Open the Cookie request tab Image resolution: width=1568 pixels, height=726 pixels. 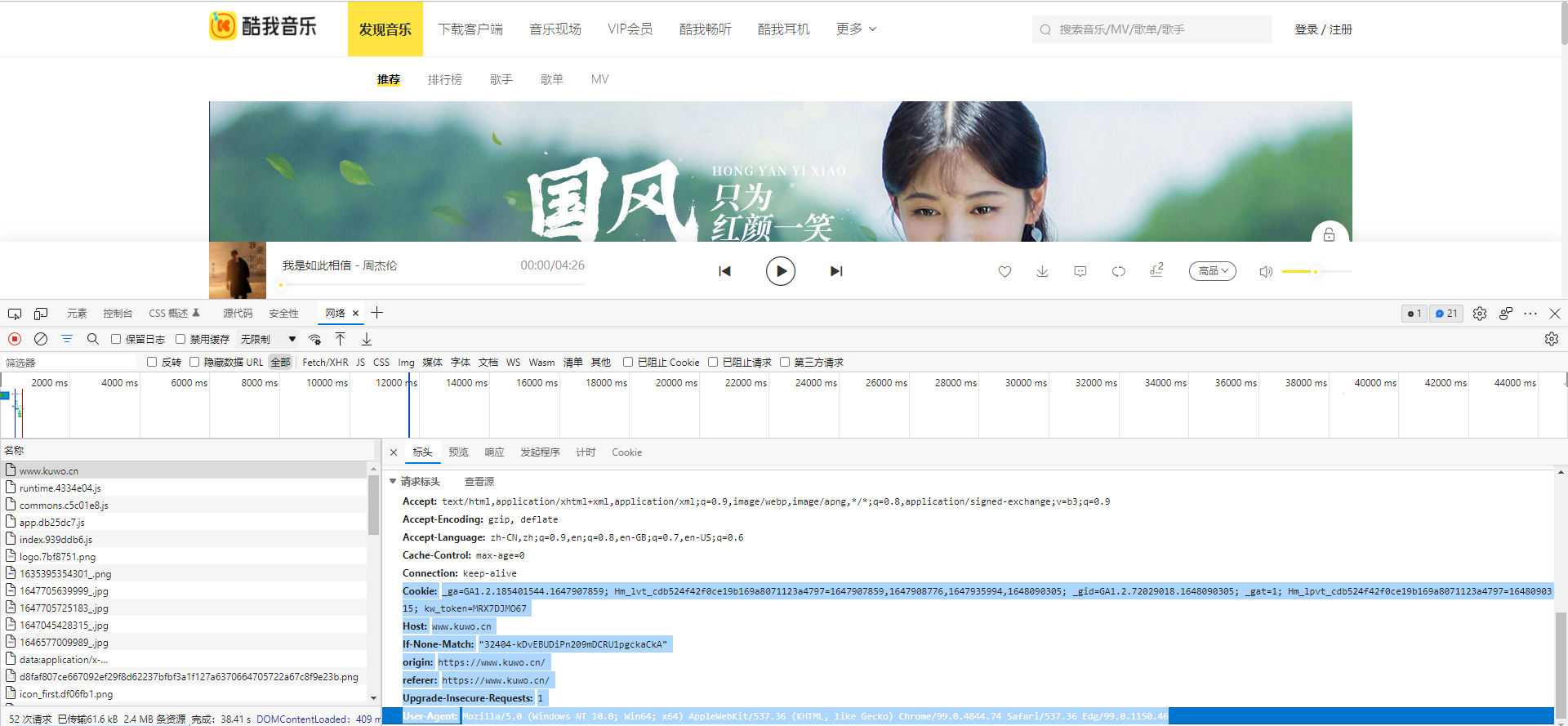(626, 452)
